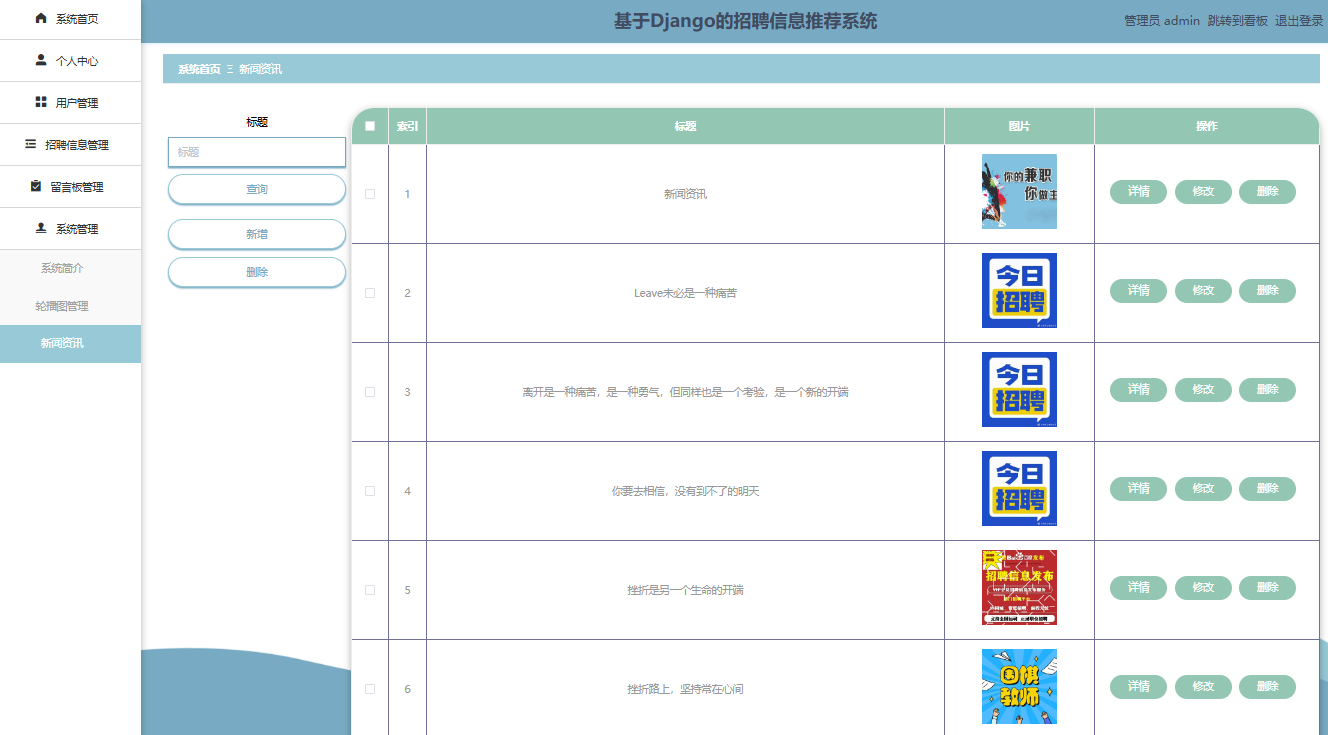Image resolution: width=1328 pixels, height=735 pixels.
Task: Click the 索引 column header
Action: click(x=407, y=126)
